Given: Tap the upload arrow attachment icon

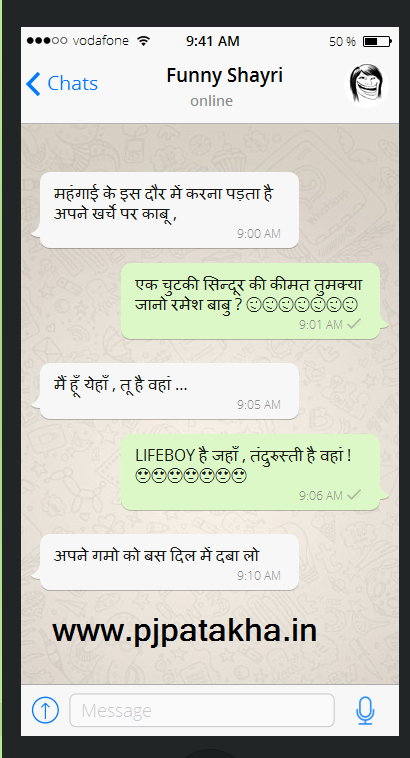Looking at the screenshot, I should (45, 710).
